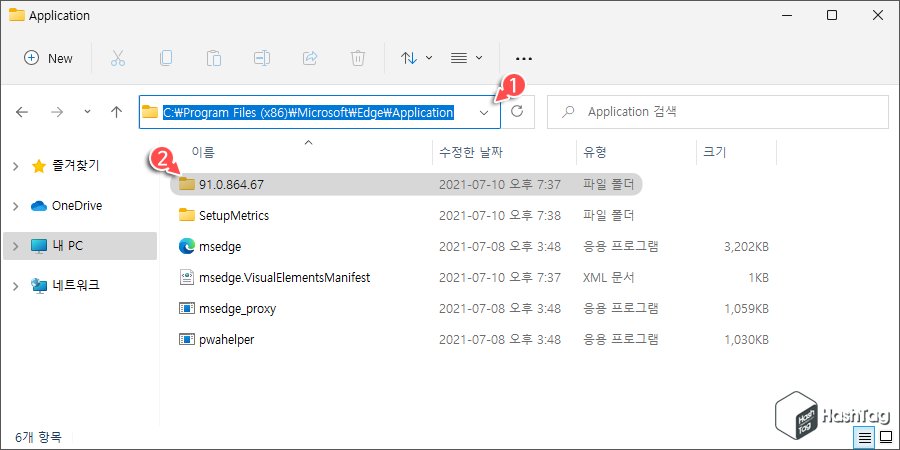Click the Copy icon in toolbar
This screenshot has height=450, width=900.
(166, 59)
